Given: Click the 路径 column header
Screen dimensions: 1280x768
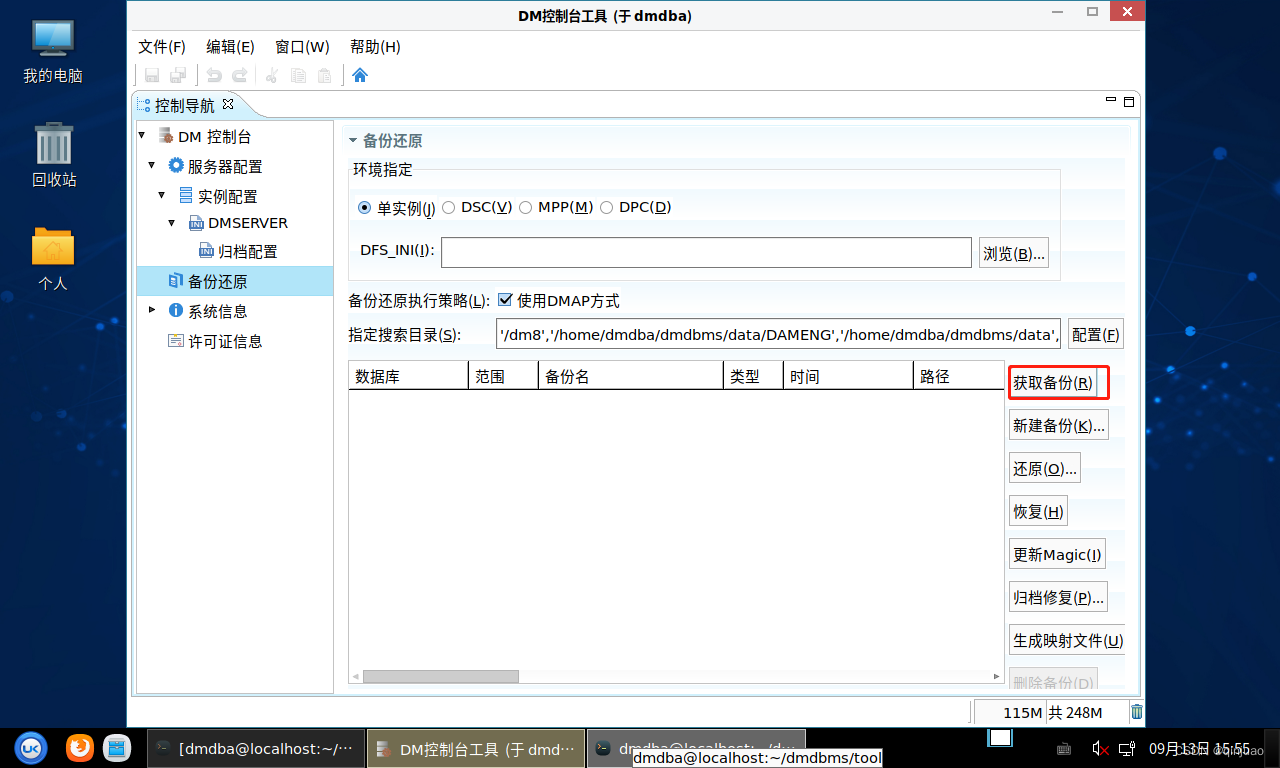Looking at the screenshot, I should point(958,376).
